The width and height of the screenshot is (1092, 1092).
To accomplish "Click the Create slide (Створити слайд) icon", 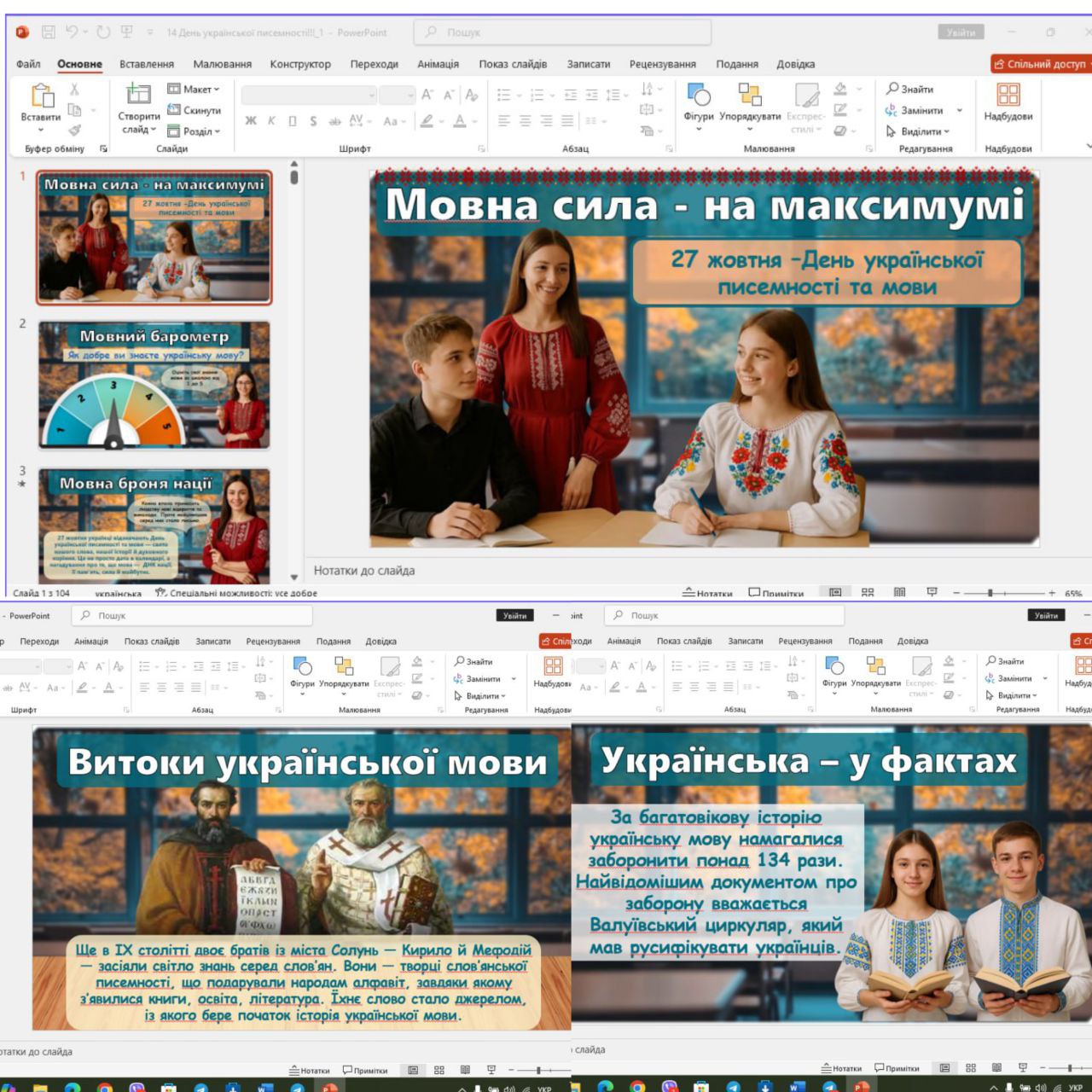I will pos(138,95).
